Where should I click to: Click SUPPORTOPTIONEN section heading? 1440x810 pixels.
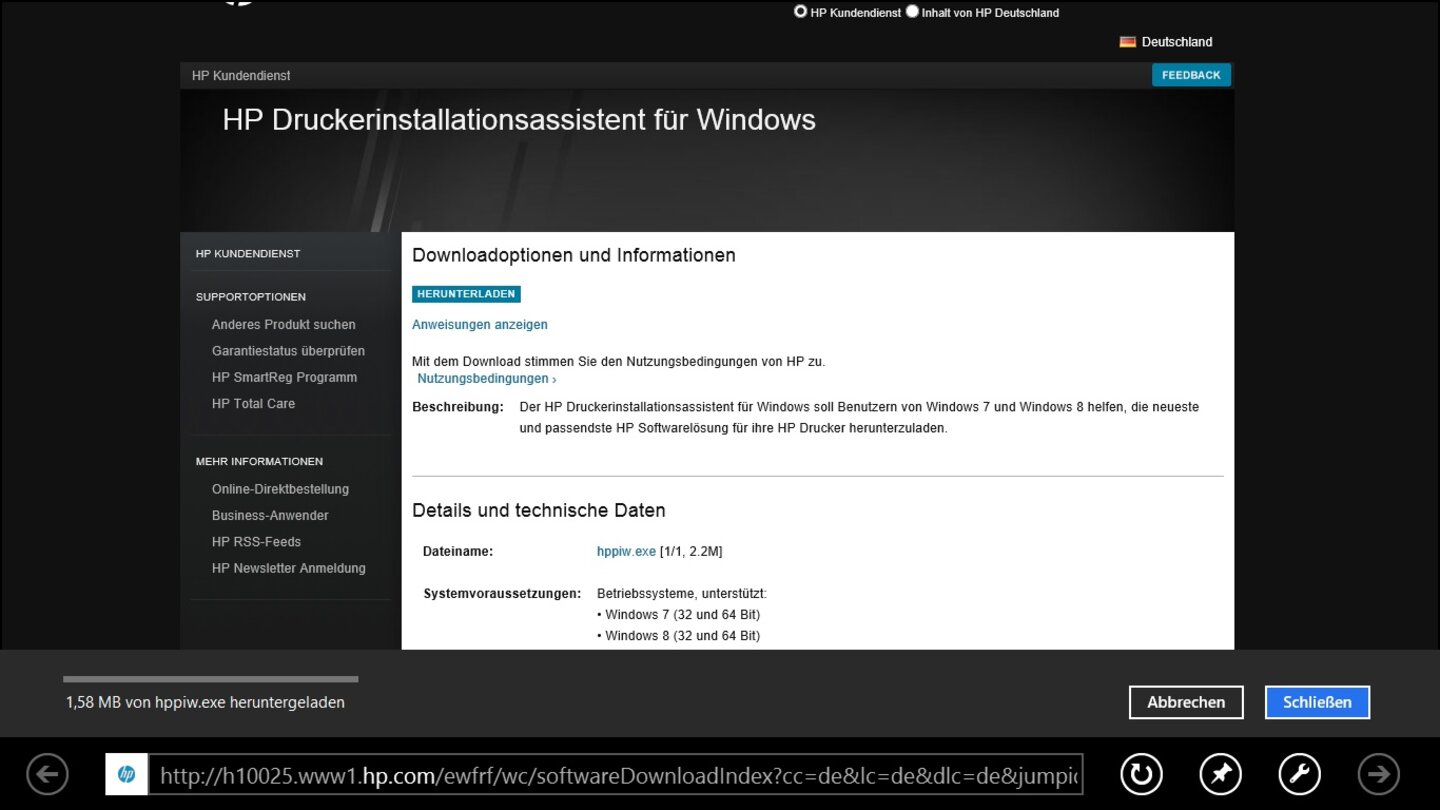pos(251,297)
